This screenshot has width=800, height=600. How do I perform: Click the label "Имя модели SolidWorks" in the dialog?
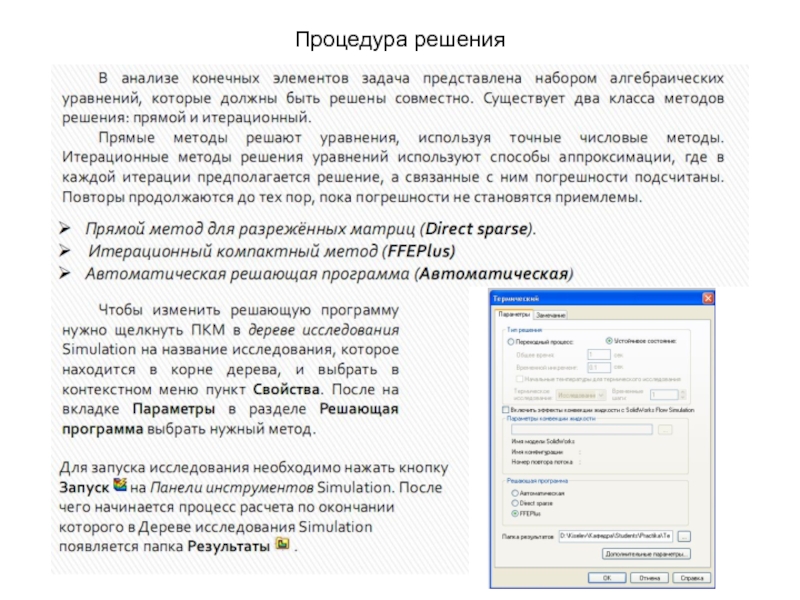click(x=543, y=441)
